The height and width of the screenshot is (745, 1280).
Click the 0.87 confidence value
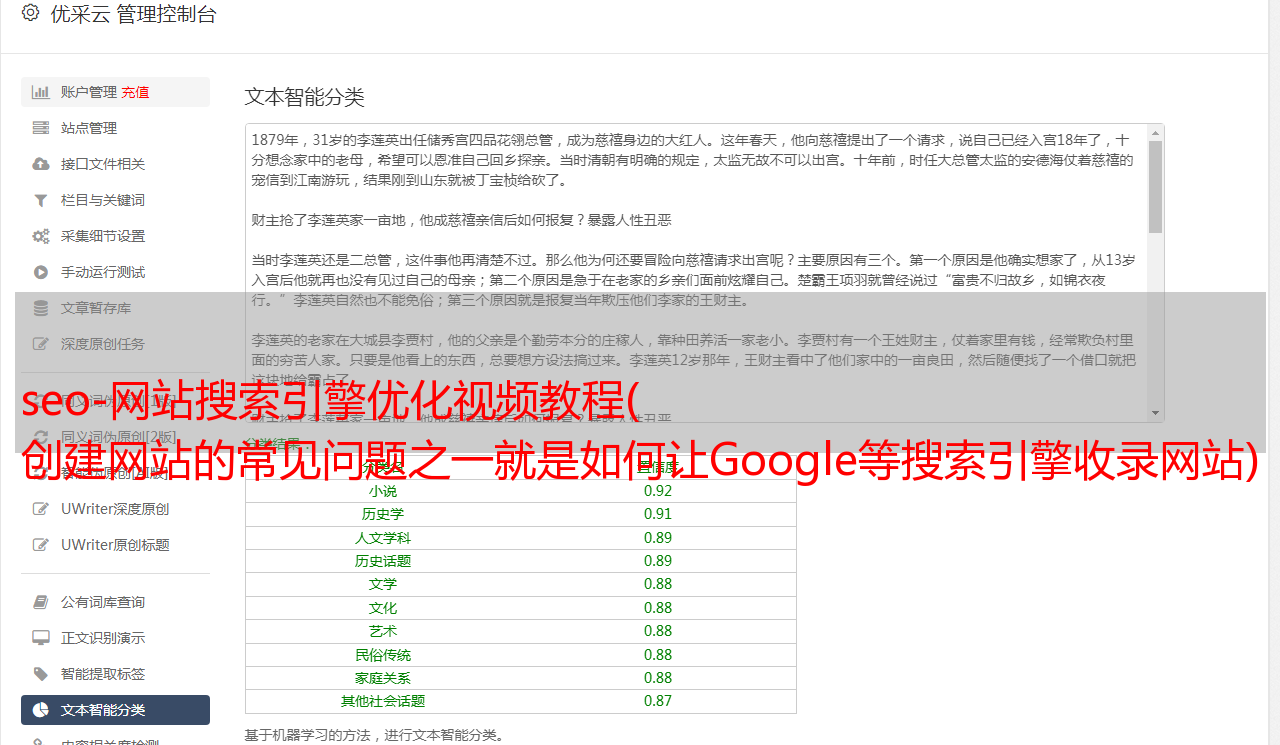tap(658, 701)
